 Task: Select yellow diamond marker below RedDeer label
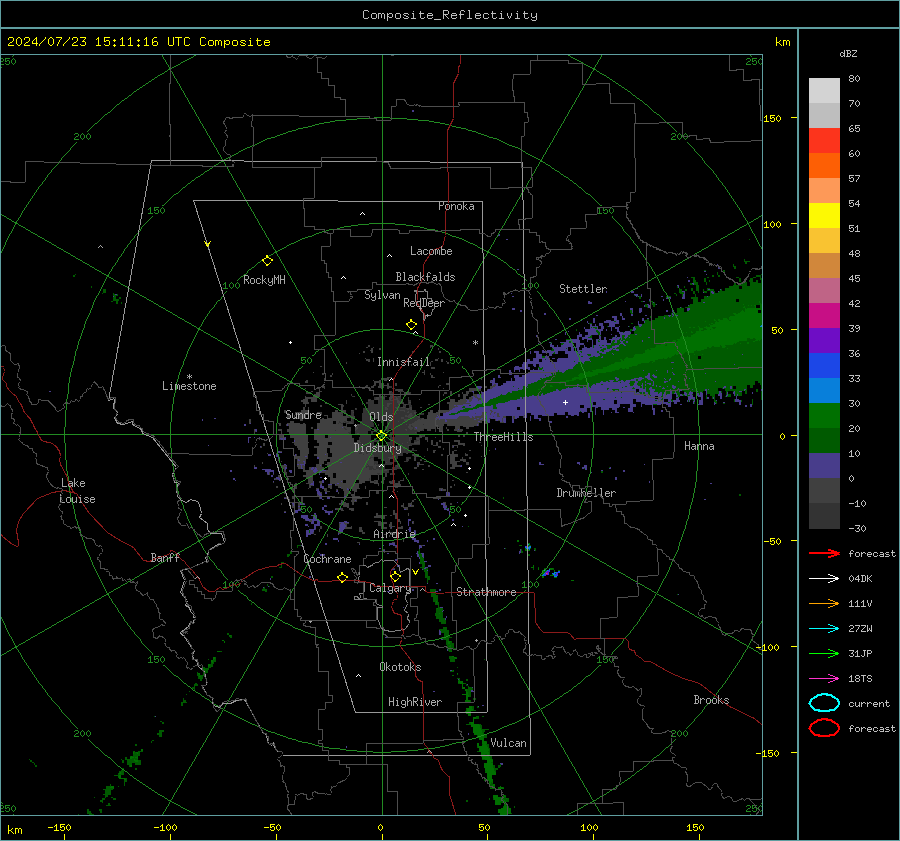pos(411,325)
